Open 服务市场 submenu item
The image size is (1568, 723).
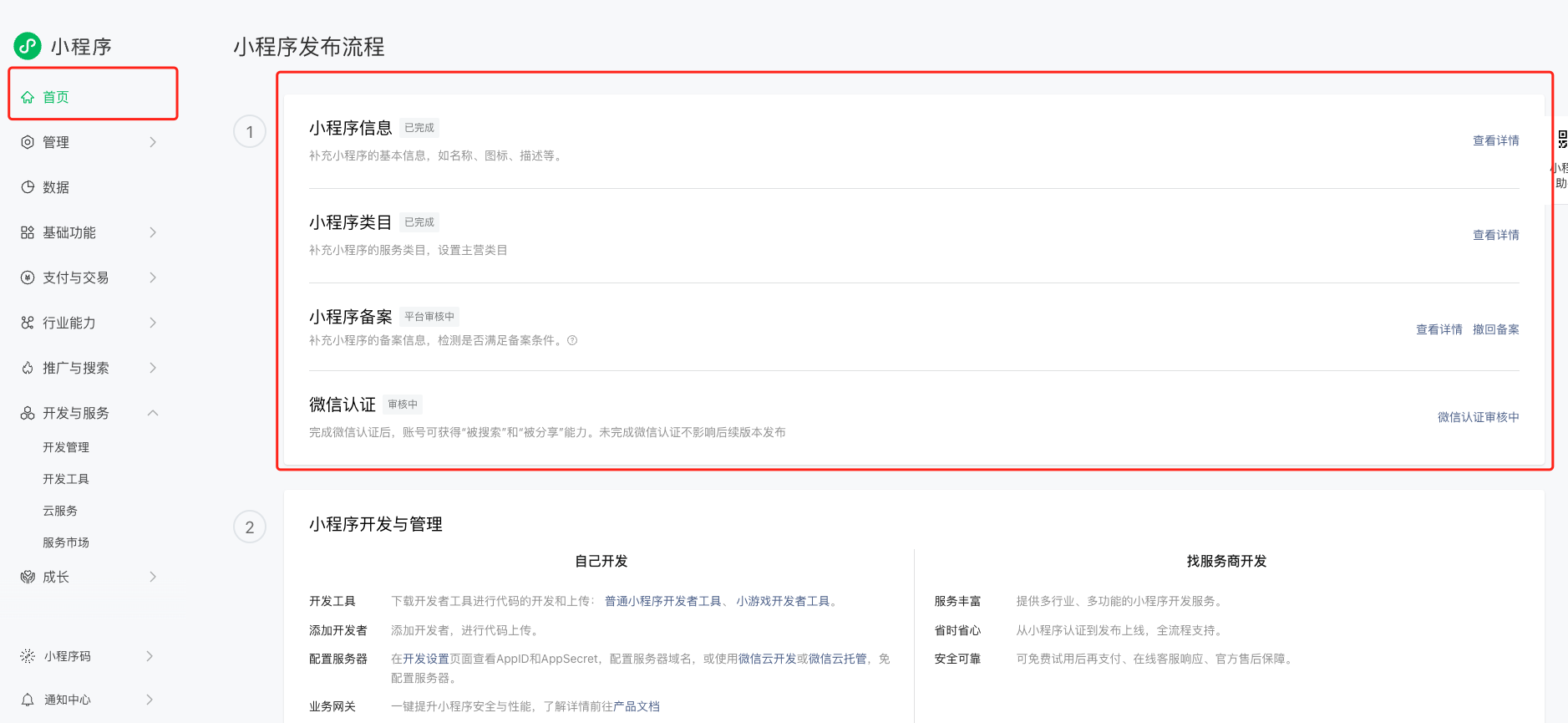pyautogui.click(x=66, y=542)
